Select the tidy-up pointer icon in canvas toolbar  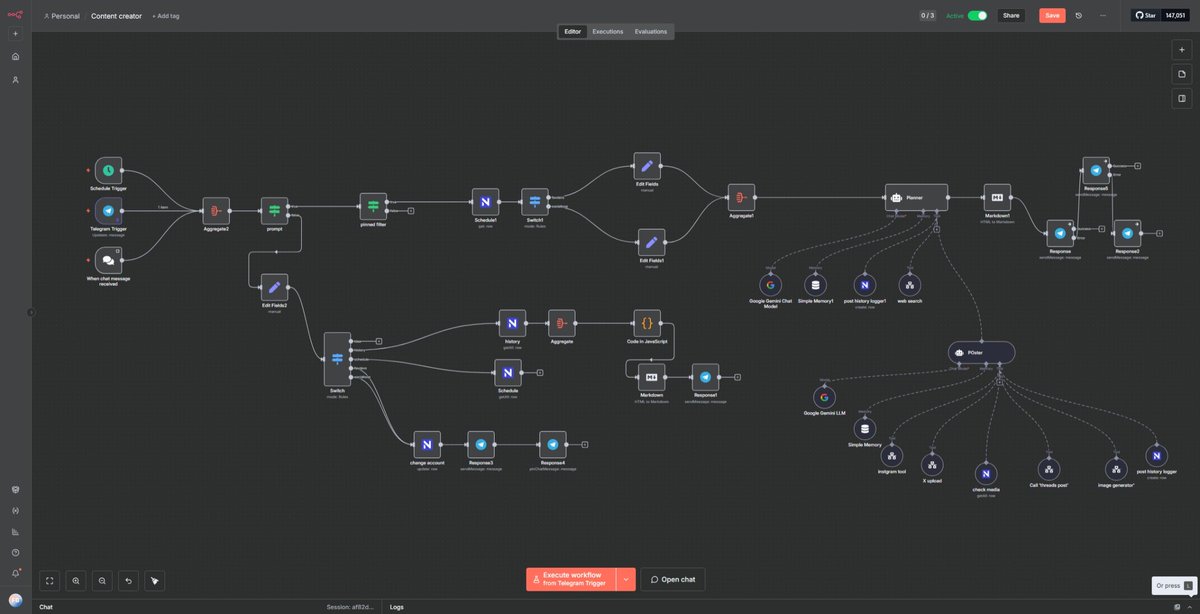point(154,580)
